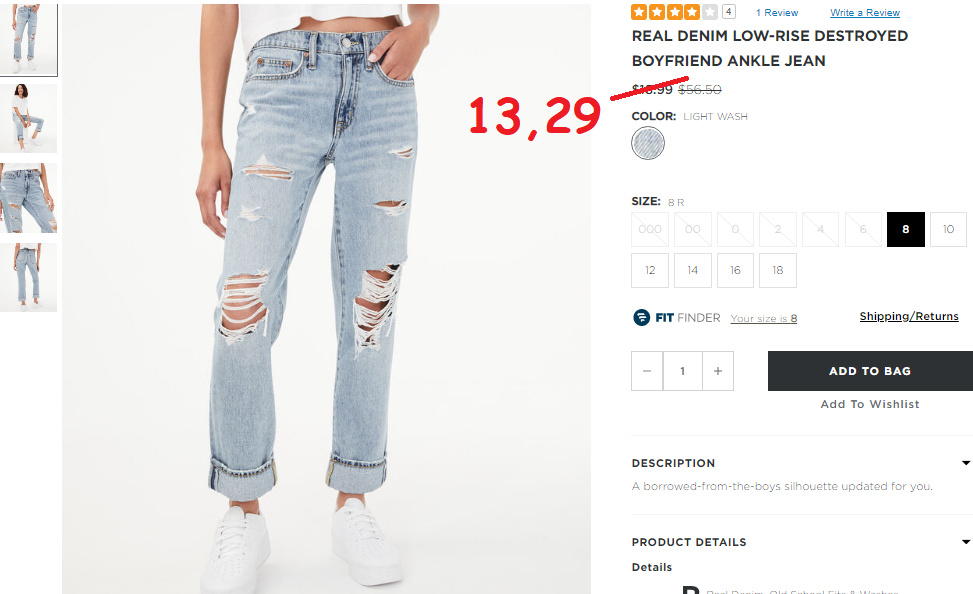Select size 18
The image size is (973, 594).
point(778,270)
